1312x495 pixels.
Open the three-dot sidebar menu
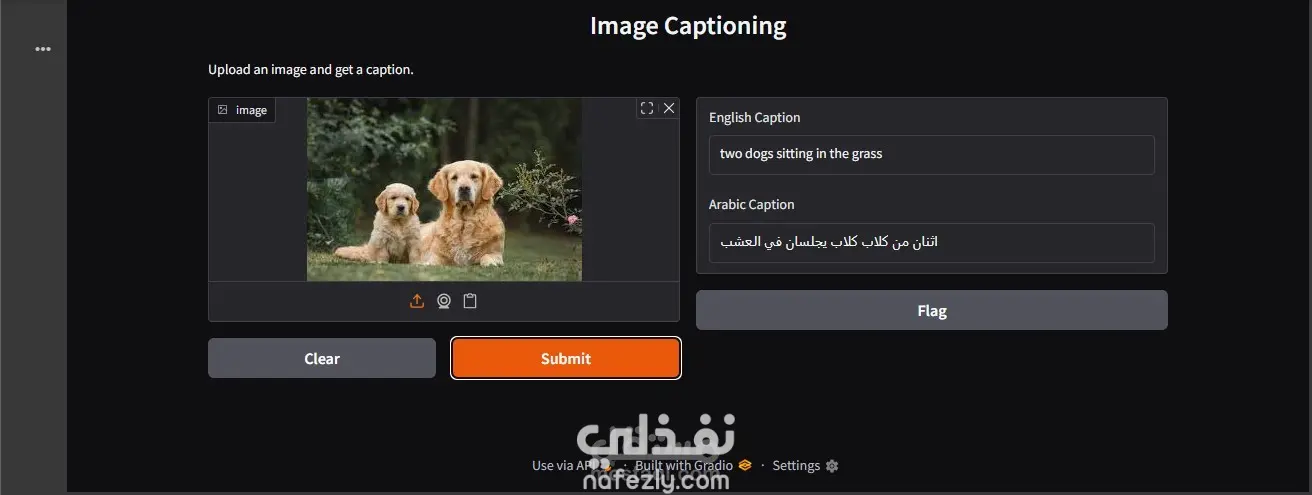pos(43,48)
